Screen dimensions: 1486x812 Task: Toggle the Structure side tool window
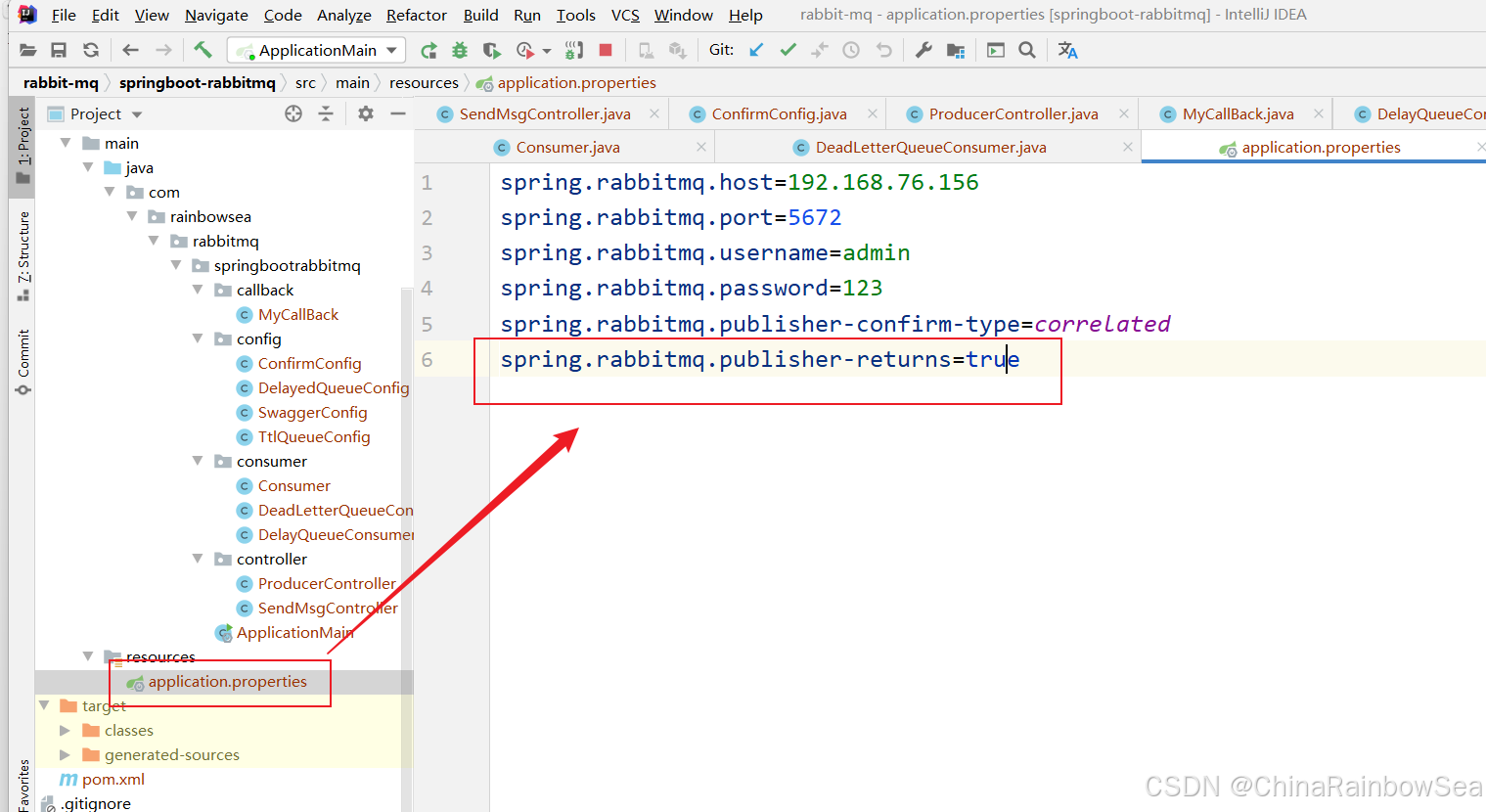tap(23, 255)
